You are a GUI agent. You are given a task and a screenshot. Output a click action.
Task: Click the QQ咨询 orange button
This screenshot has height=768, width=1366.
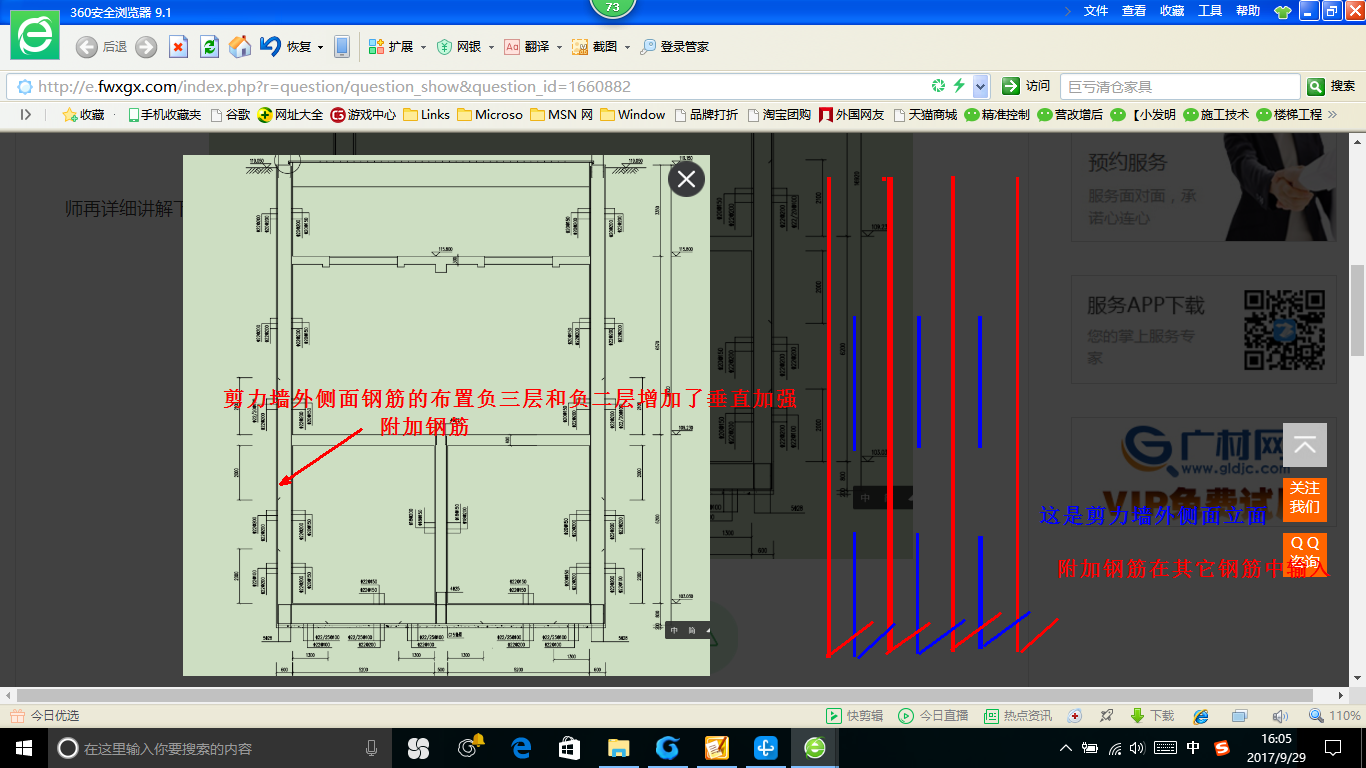coord(1305,553)
